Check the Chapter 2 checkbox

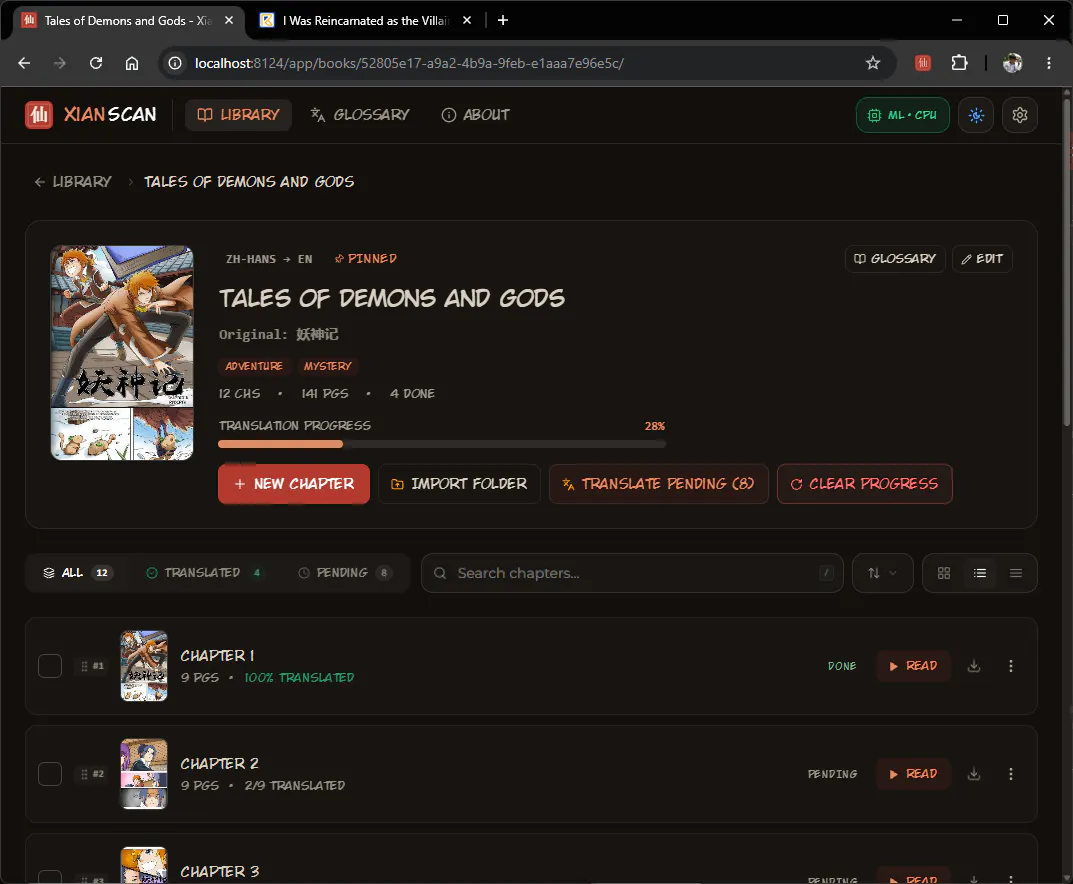[x=50, y=774]
